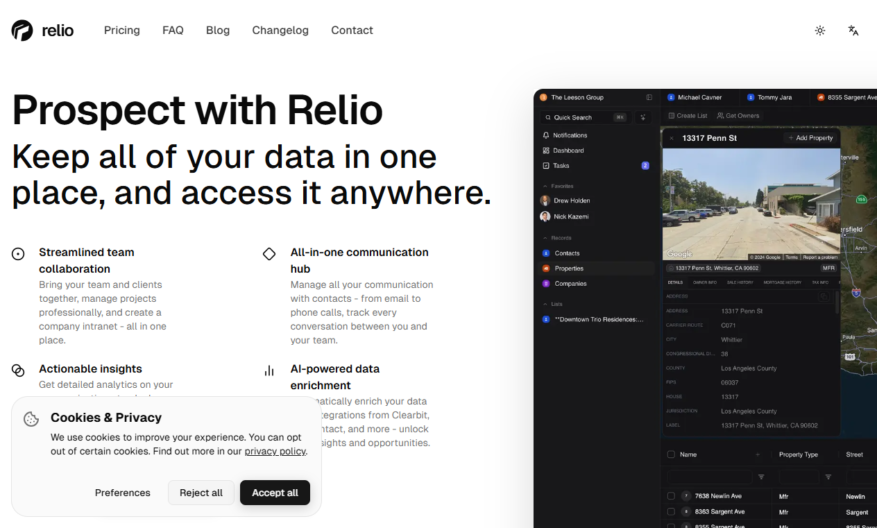This screenshot has width=877, height=528.
Task: Click the street view photo of Penn St
Action: pos(751,204)
